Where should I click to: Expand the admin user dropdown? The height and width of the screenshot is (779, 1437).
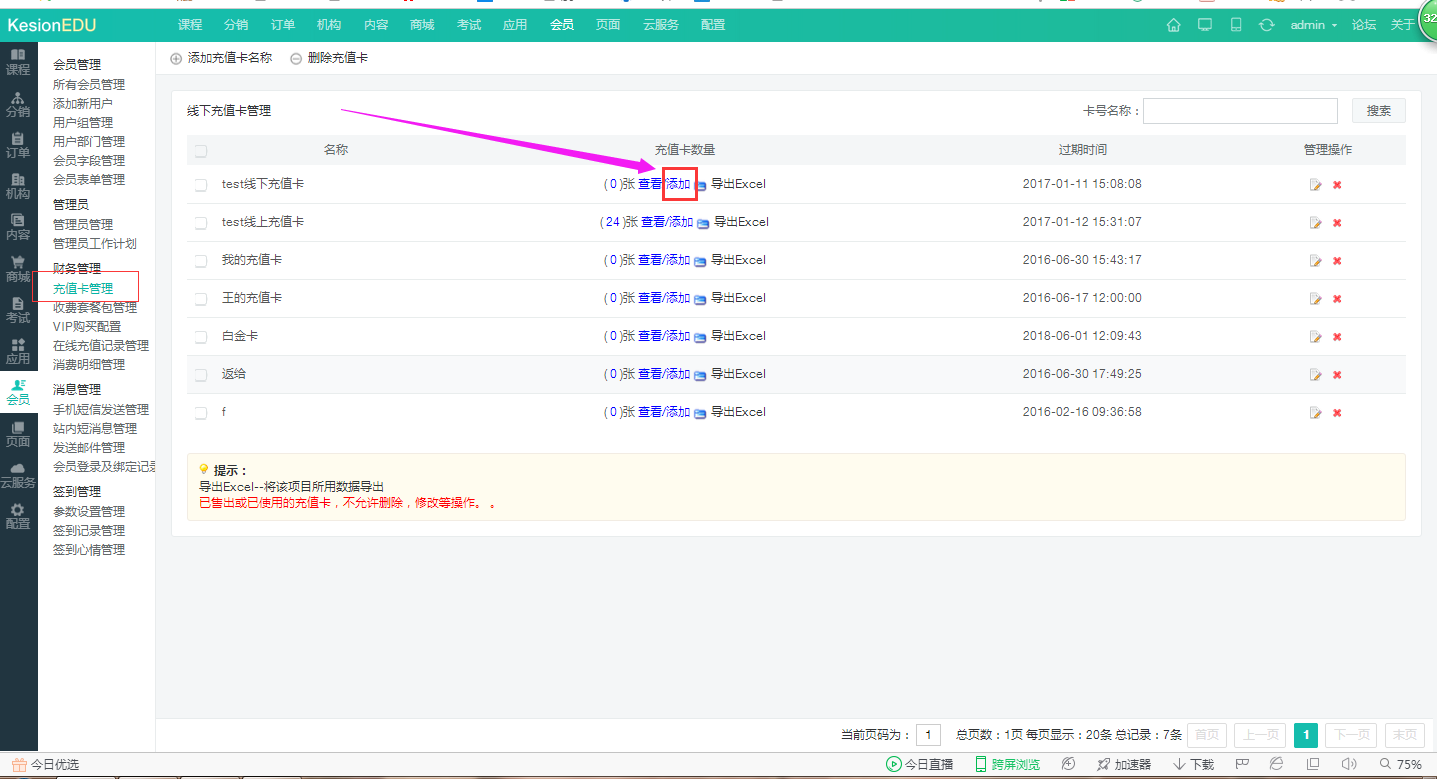pos(1313,25)
